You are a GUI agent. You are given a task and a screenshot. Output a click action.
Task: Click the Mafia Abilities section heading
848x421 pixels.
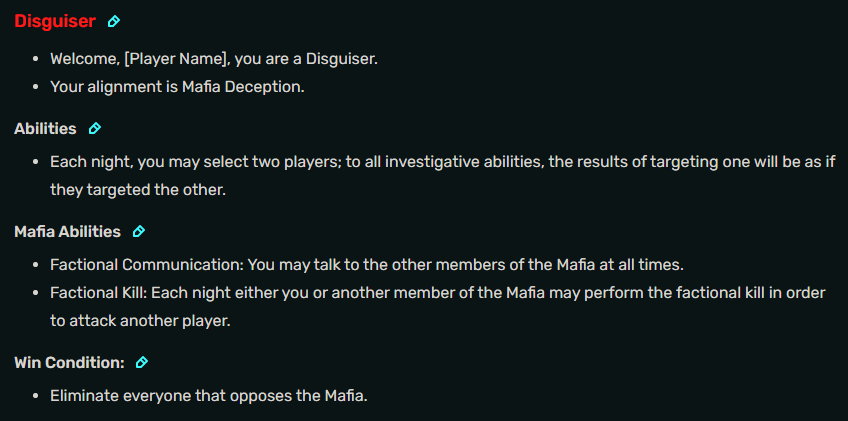67,232
